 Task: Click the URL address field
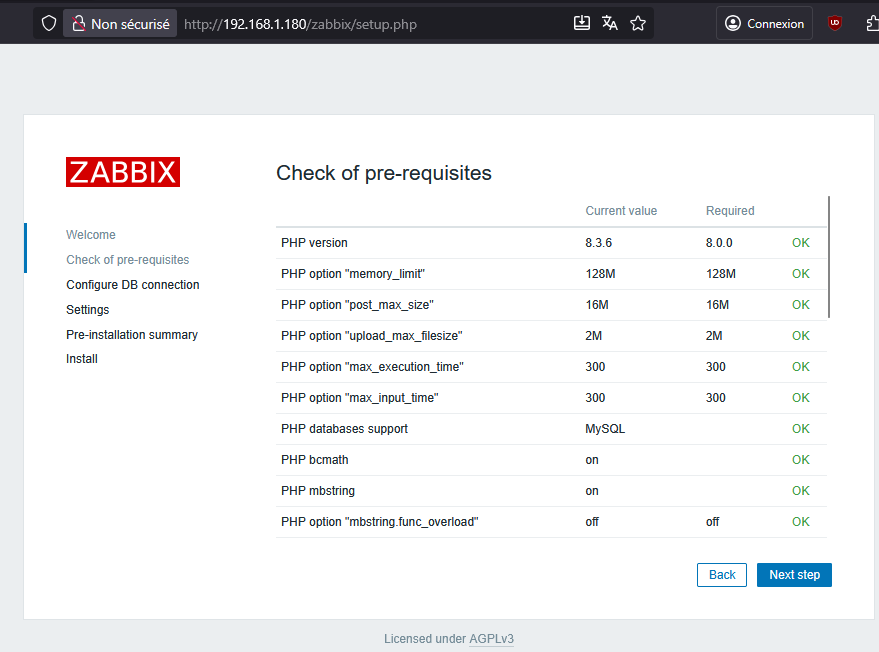click(x=370, y=24)
